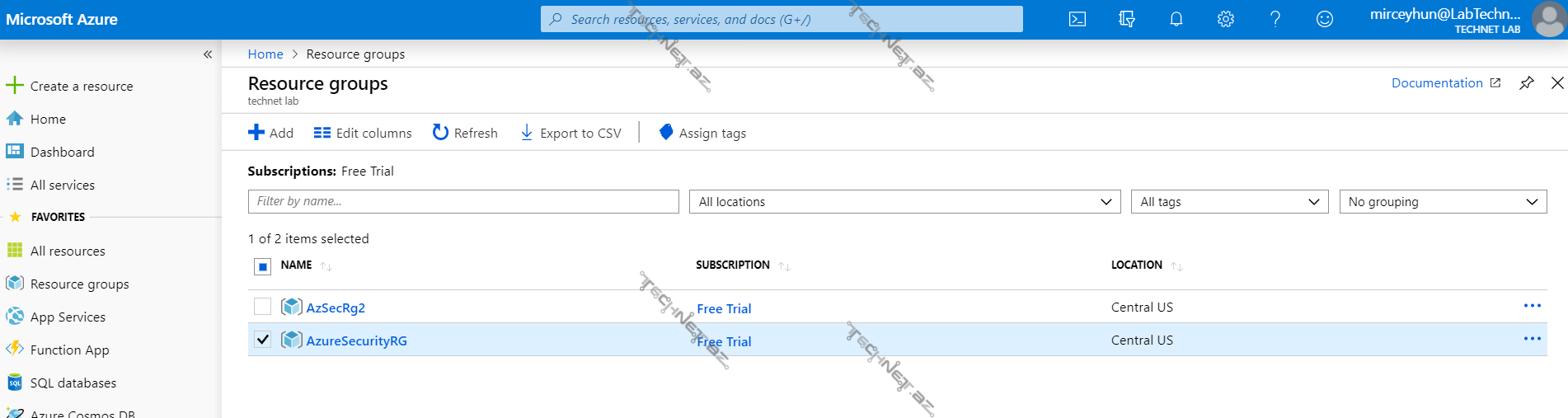Image resolution: width=1568 pixels, height=418 pixels.
Task: Uncheck the AzureSecurityRG row checkbox
Action: pyautogui.click(x=262, y=340)
